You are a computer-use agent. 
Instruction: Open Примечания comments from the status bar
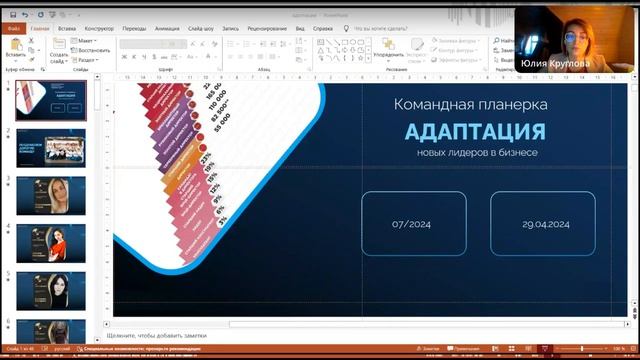pos(463,349)
